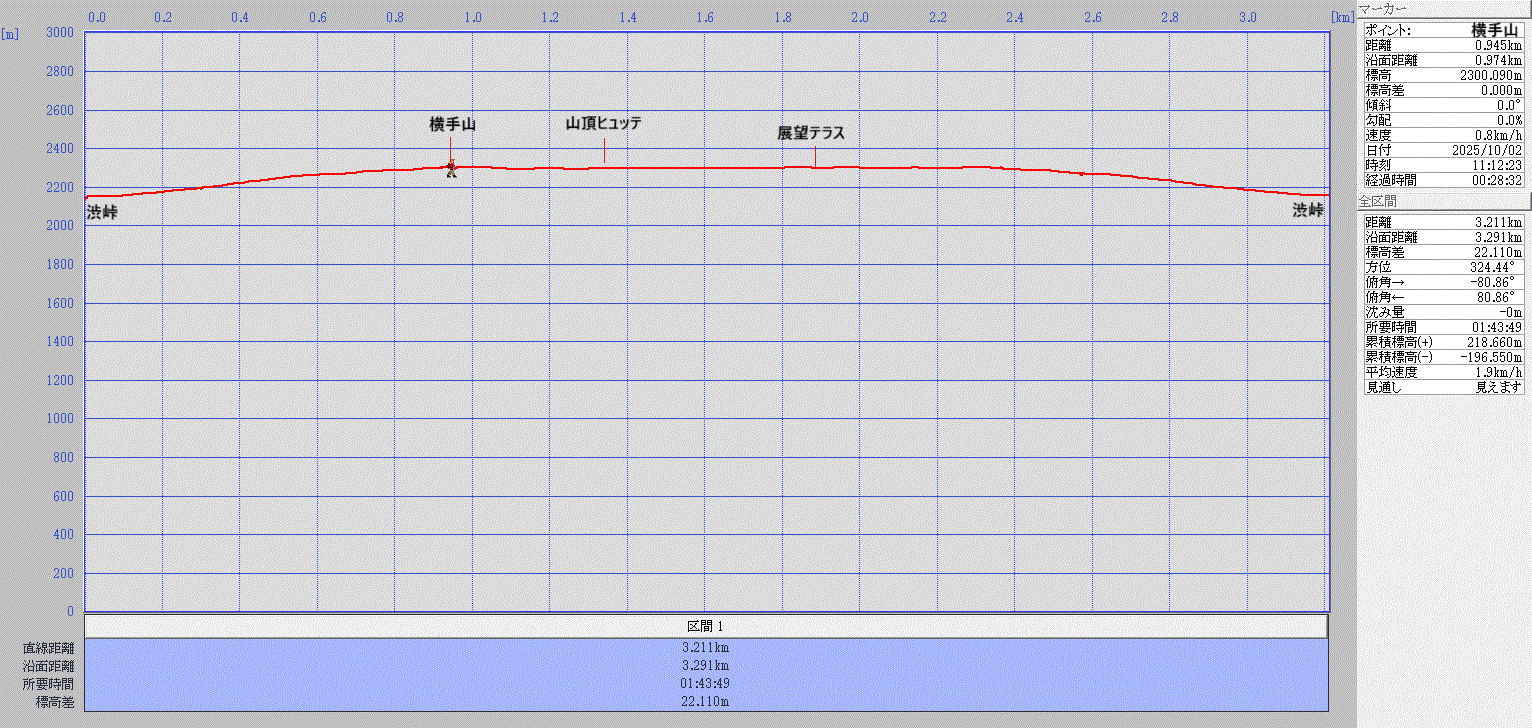Select the 山頂ヒュッテ waypoint label
The image size is (1532, 728).
pos(603,124)
